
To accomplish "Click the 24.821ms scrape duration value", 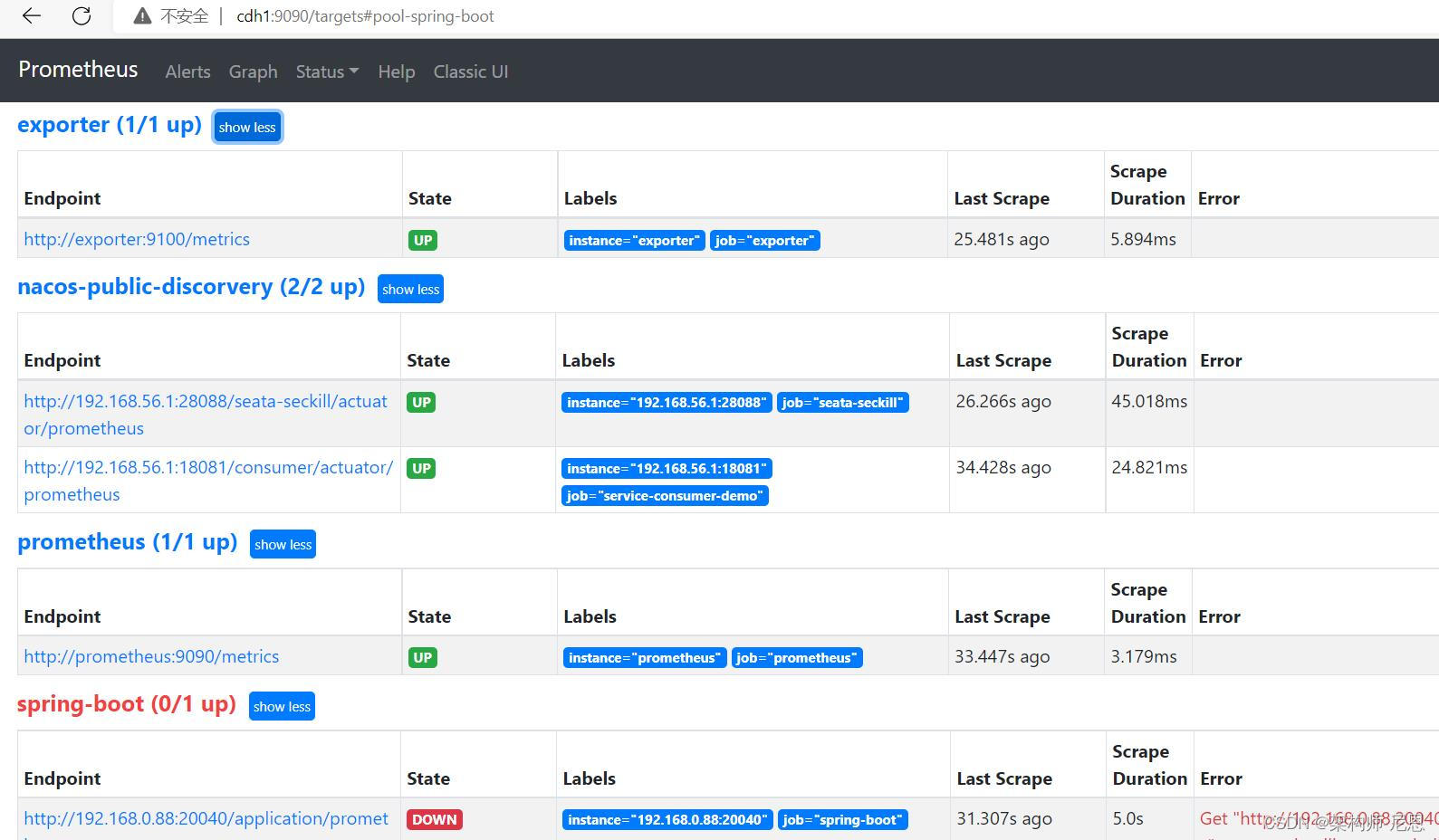I will [x=1149, y=467].
